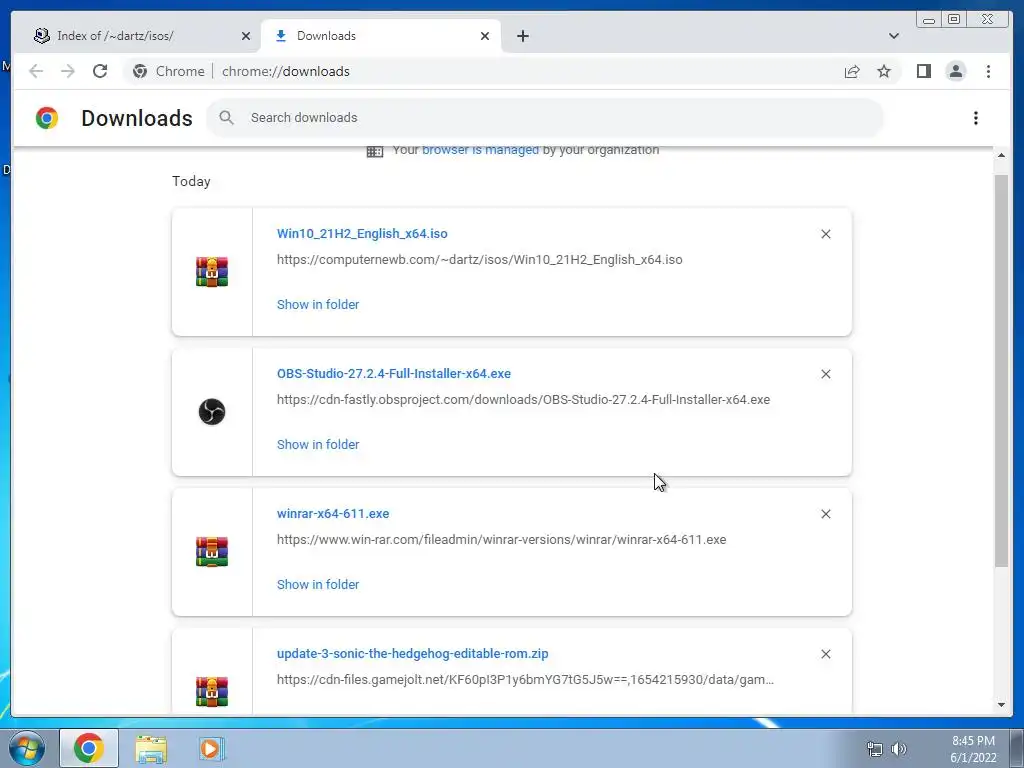Click the WinRAR icon for winrar-x64-611.exe
The height and width of the screenshot is (768, 1024).
[212, 552]
